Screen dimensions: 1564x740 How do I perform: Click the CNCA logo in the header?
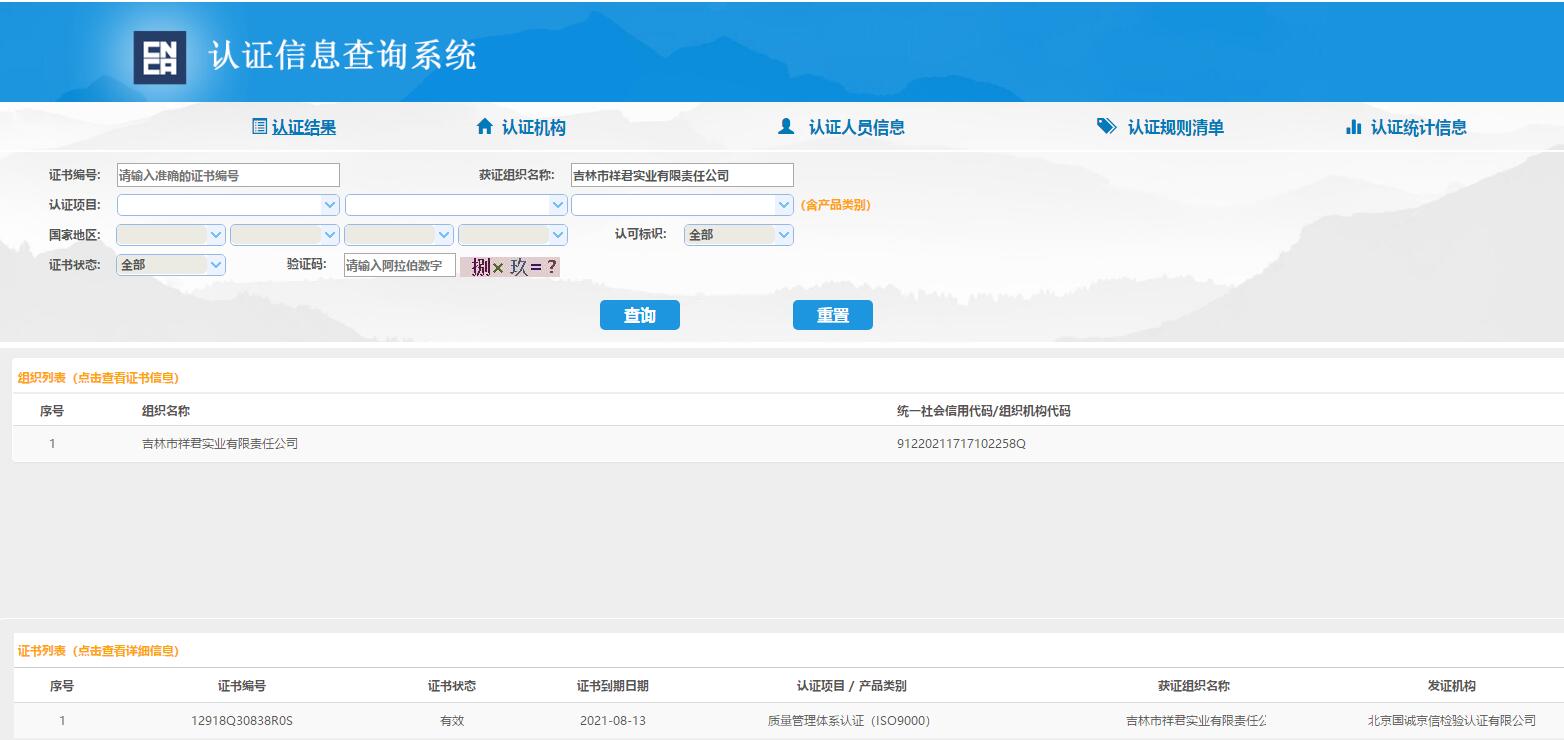pyautogui.click(x=159, y=58)
